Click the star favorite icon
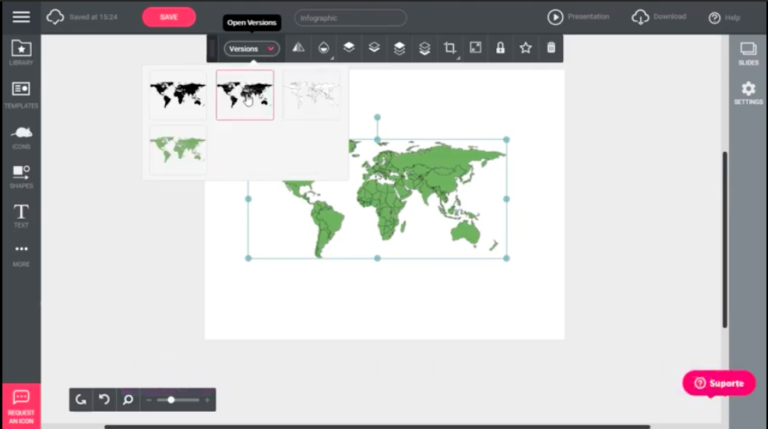Screen dimensions: 768x429 coord(526,48)
